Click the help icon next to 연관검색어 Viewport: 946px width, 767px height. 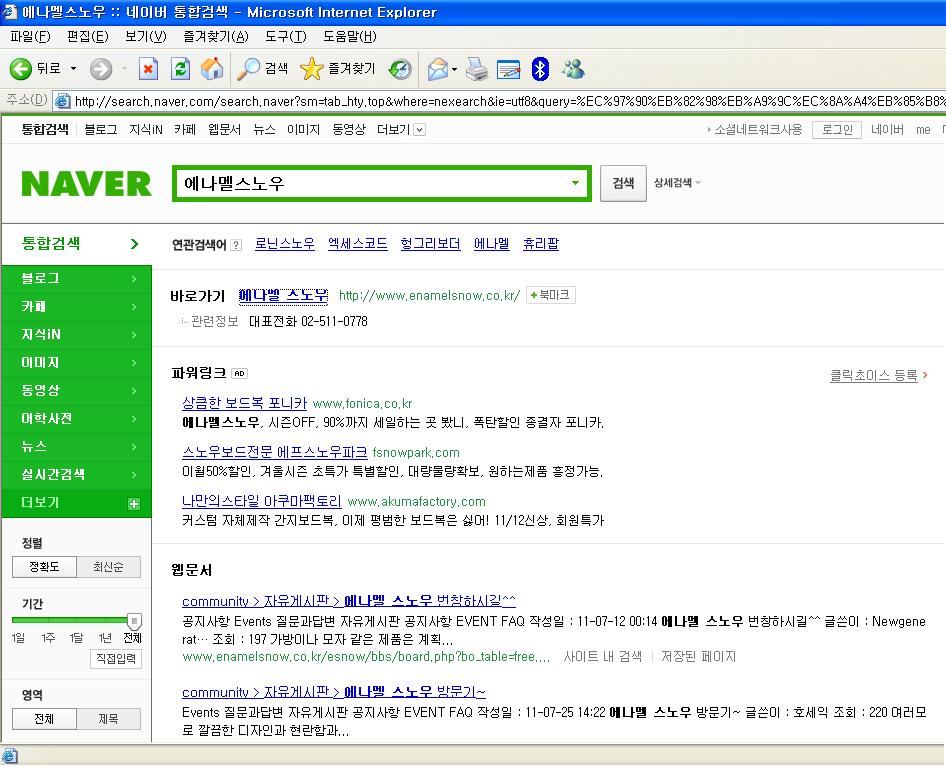[x=236, y=245]
